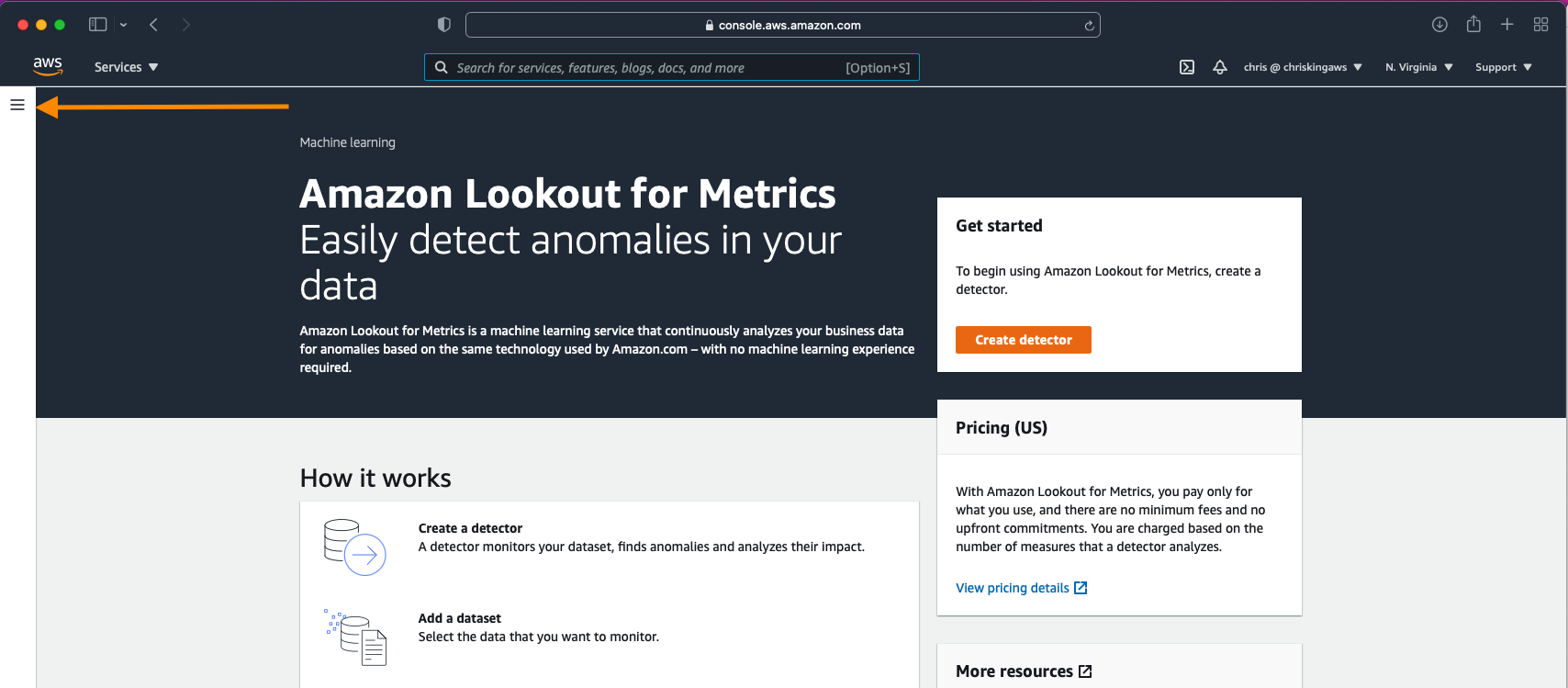Show the Safari tab overview grid
Screen dimensions: 1568x688
1541,25
